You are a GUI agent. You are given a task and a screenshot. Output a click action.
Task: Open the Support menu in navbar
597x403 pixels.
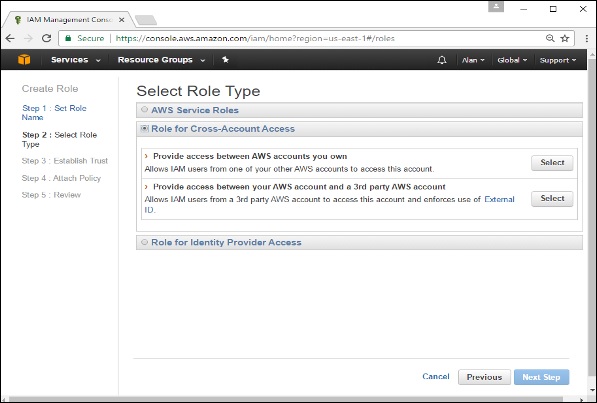[x=558, y=60]
